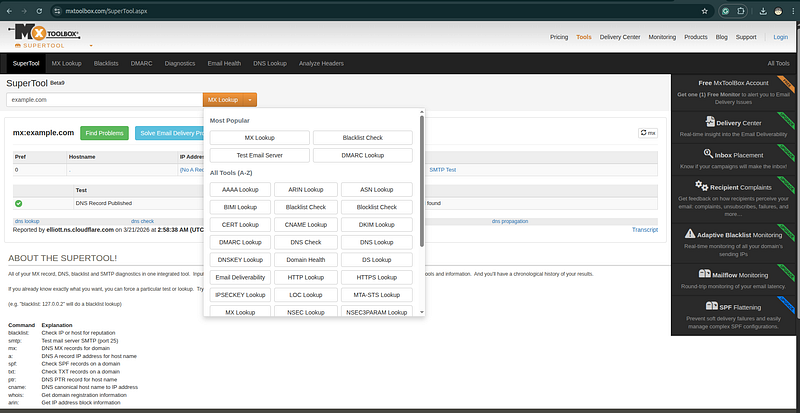Click the green check icon beside DNS Record Published
The image size is (800, 413).
[x=18, y=203]
